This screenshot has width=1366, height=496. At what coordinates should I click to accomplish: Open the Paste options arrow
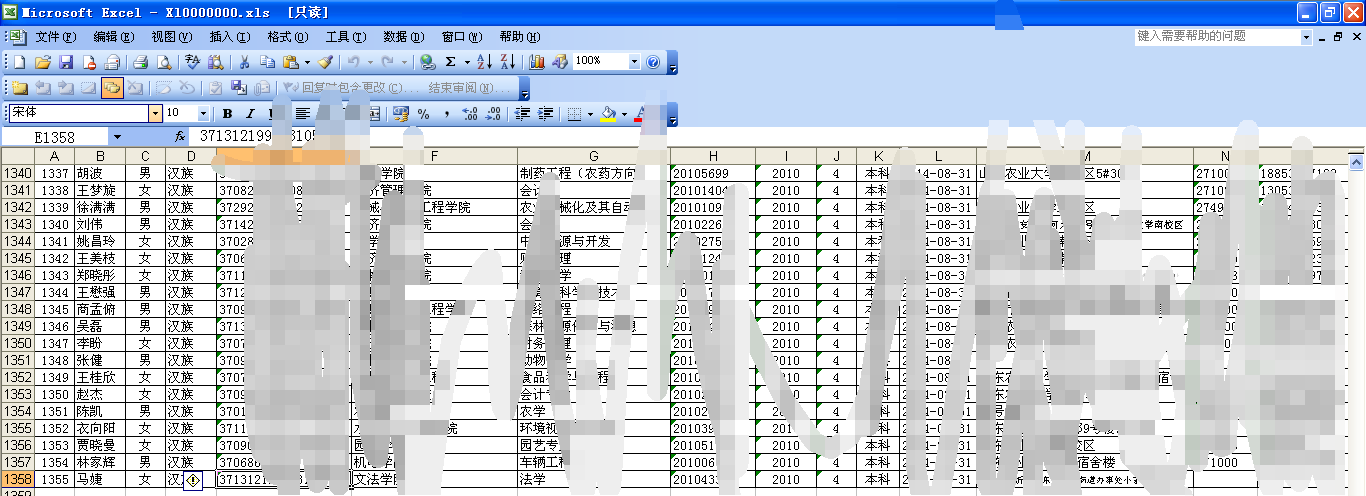(306, 62)
